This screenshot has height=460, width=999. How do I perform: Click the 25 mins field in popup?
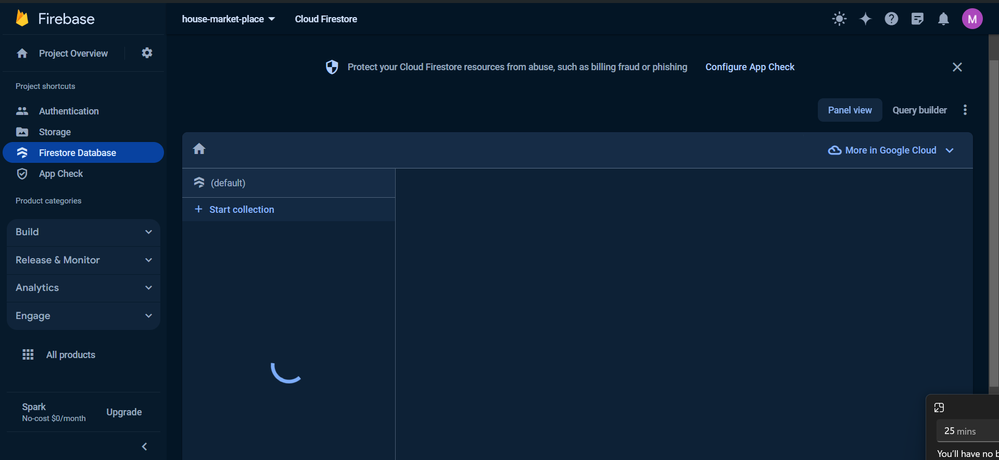pos(968,431)
